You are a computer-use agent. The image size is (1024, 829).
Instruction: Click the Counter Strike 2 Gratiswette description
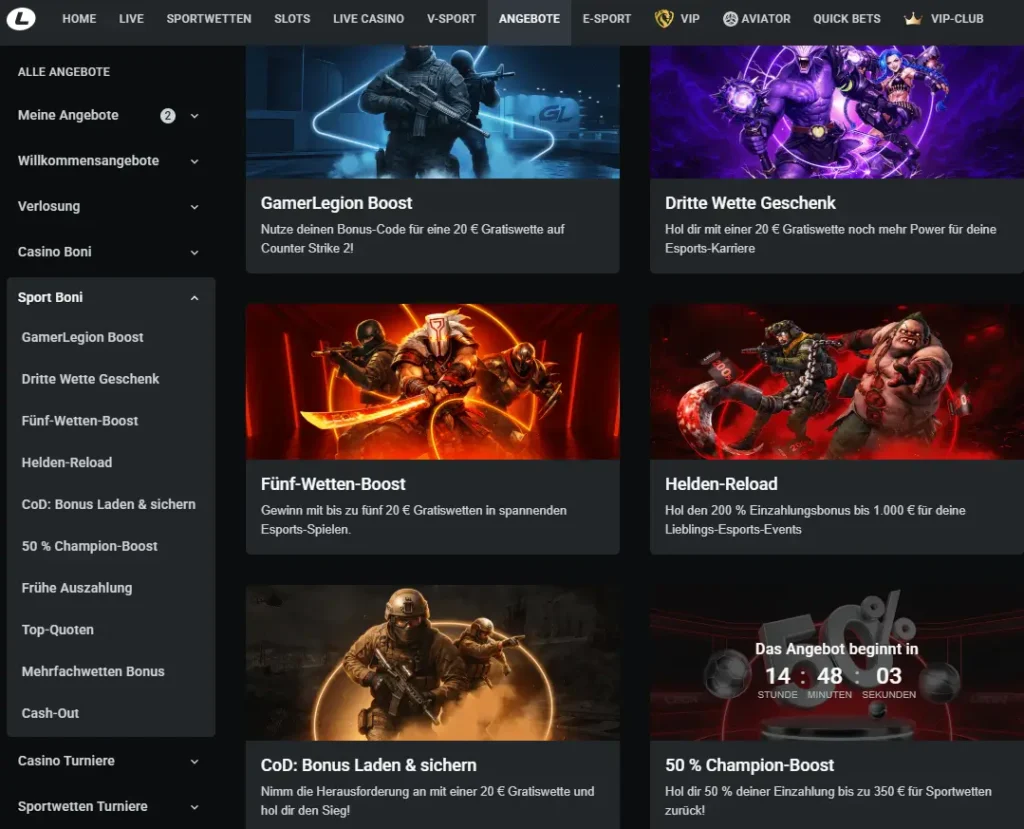(x=413, y=239)
